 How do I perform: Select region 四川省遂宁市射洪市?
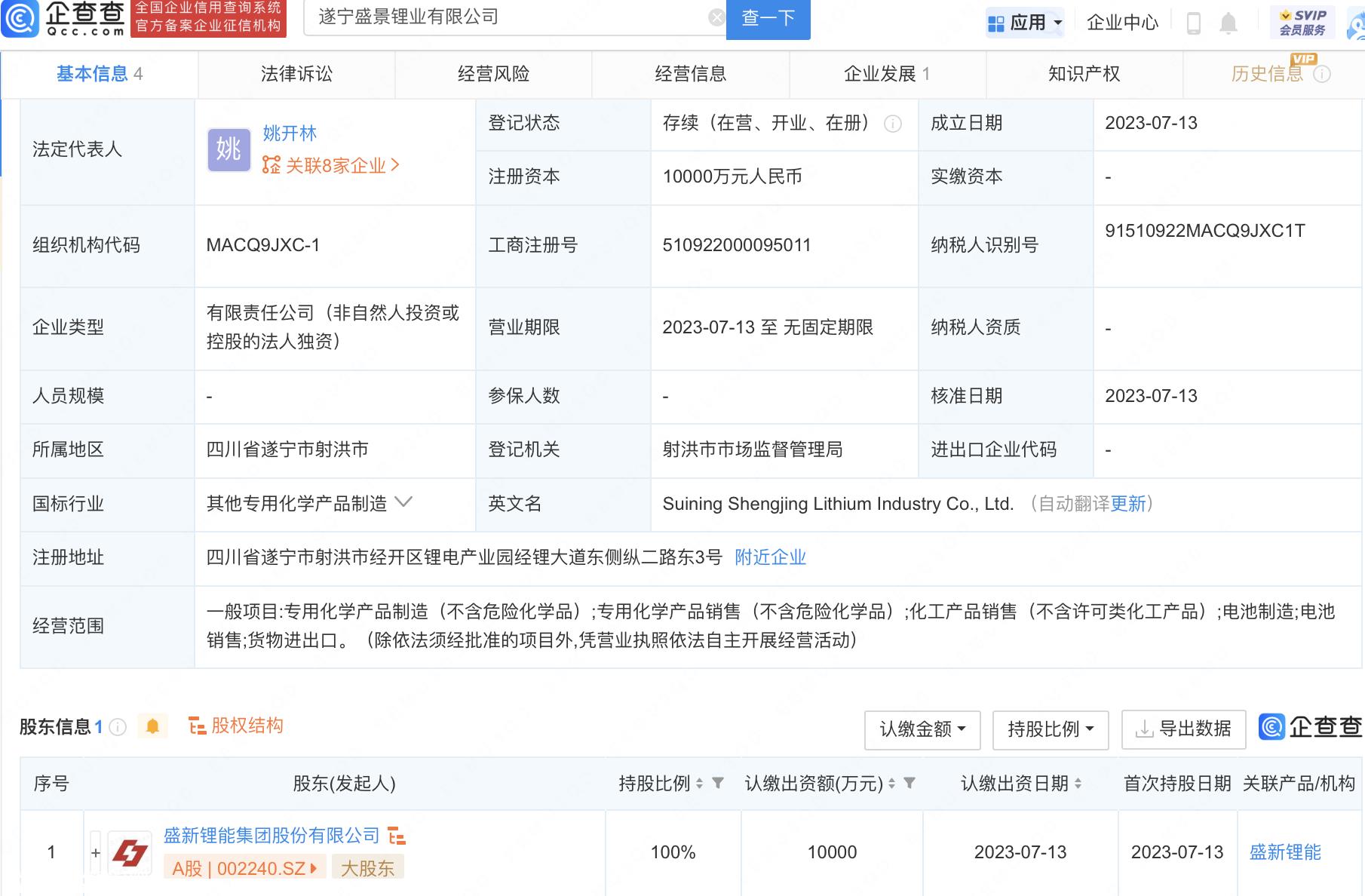click(x=287, y=450)
